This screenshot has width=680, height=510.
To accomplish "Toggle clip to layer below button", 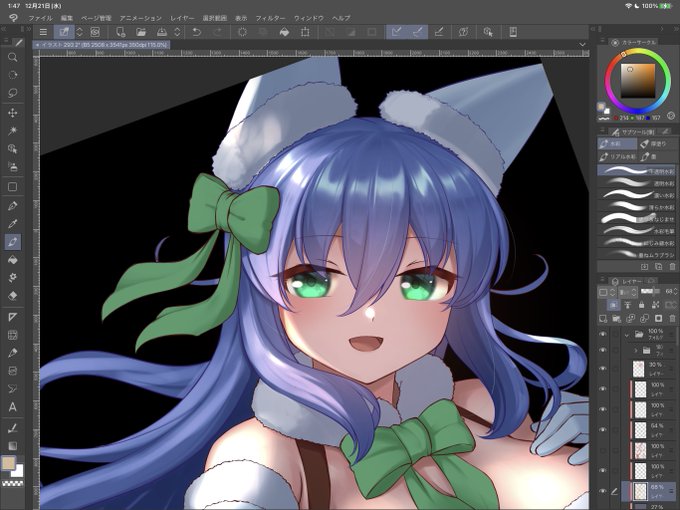I will click(x=613, y=305).
